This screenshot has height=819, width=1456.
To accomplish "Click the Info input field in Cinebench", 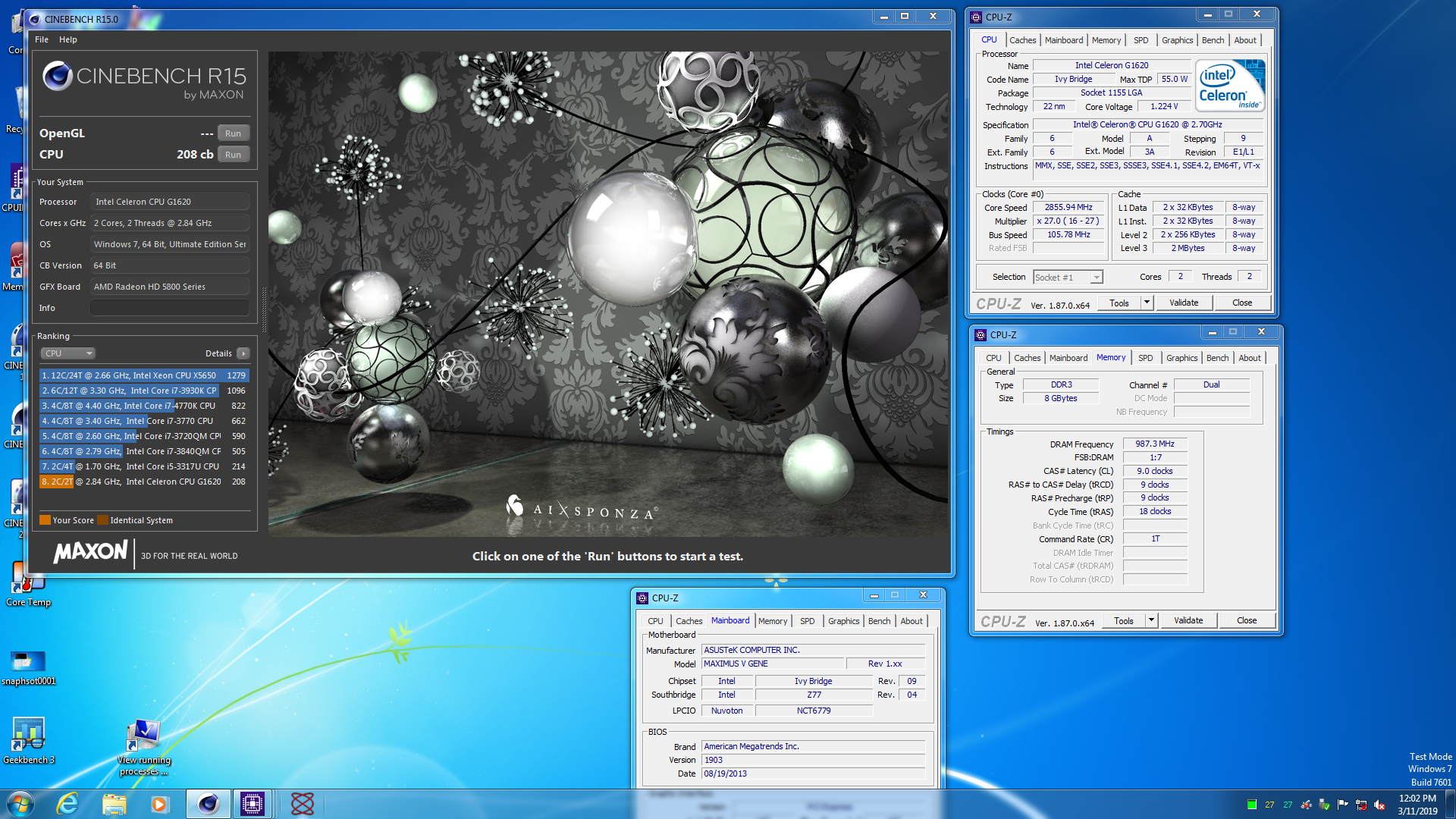I will 170,308.
